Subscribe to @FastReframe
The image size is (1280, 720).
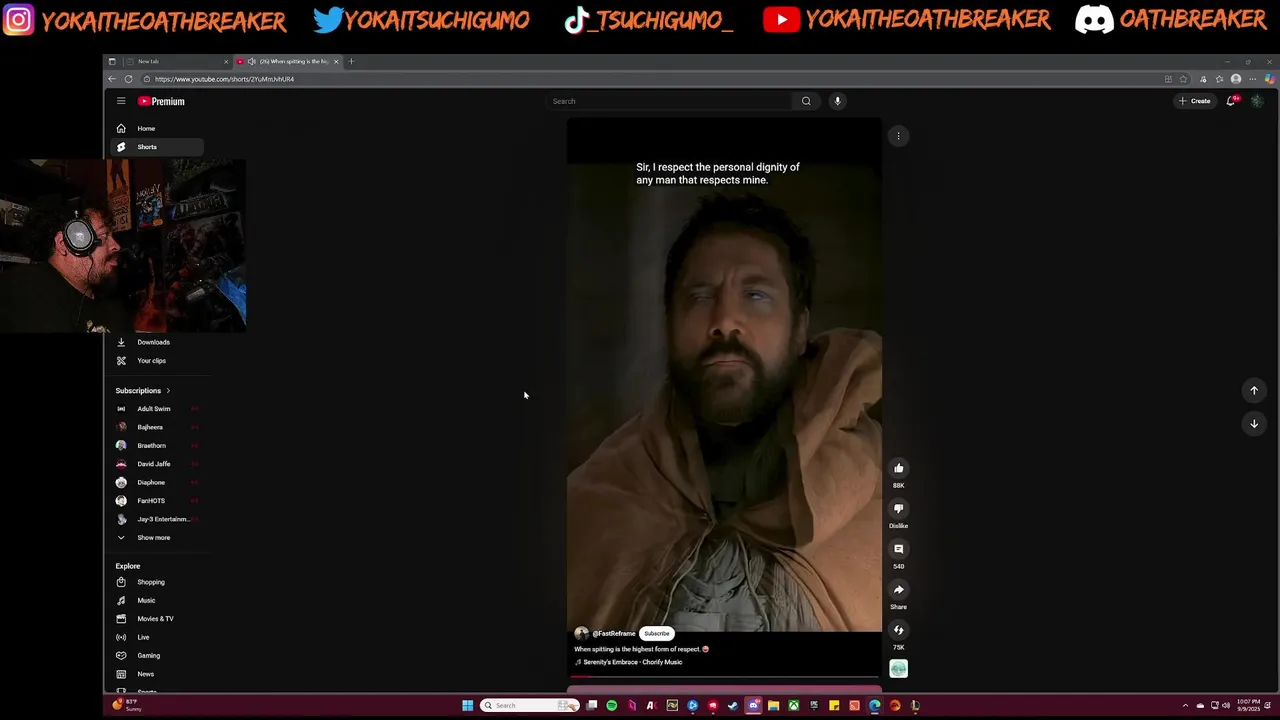(657, 634)
